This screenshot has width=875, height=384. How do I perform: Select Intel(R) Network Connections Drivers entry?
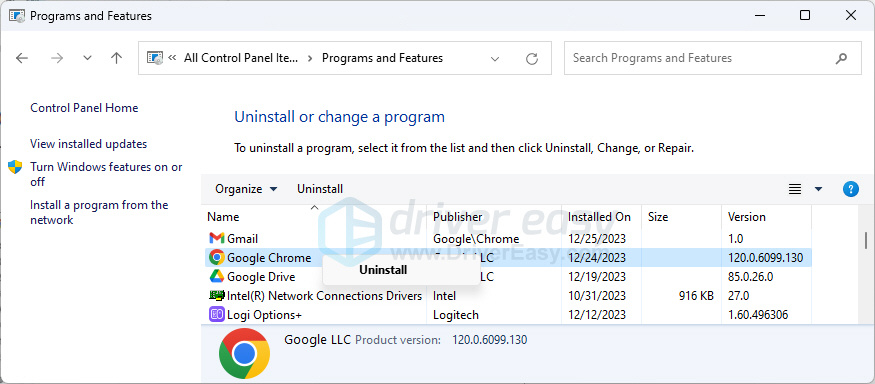coord(324,296)
